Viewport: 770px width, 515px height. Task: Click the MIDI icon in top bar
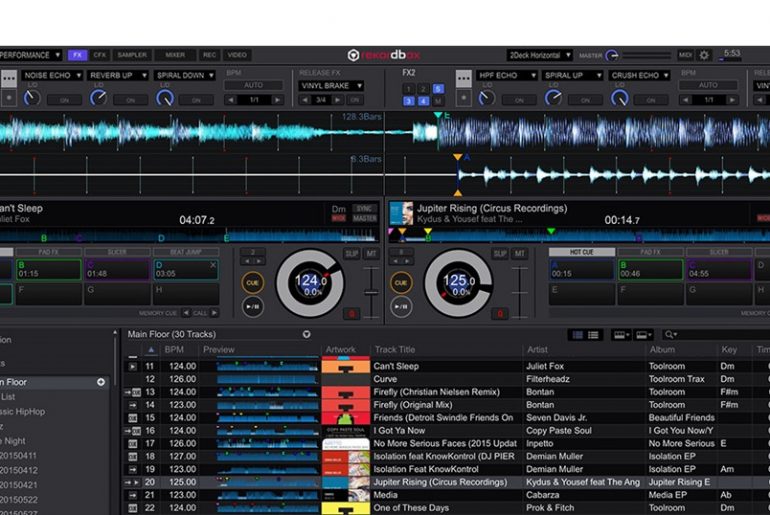pyautogui.click(x=685, y=55)
